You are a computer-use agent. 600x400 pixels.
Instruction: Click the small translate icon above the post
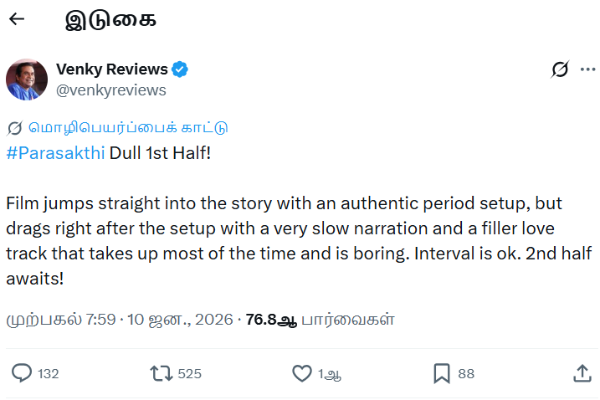15,127
